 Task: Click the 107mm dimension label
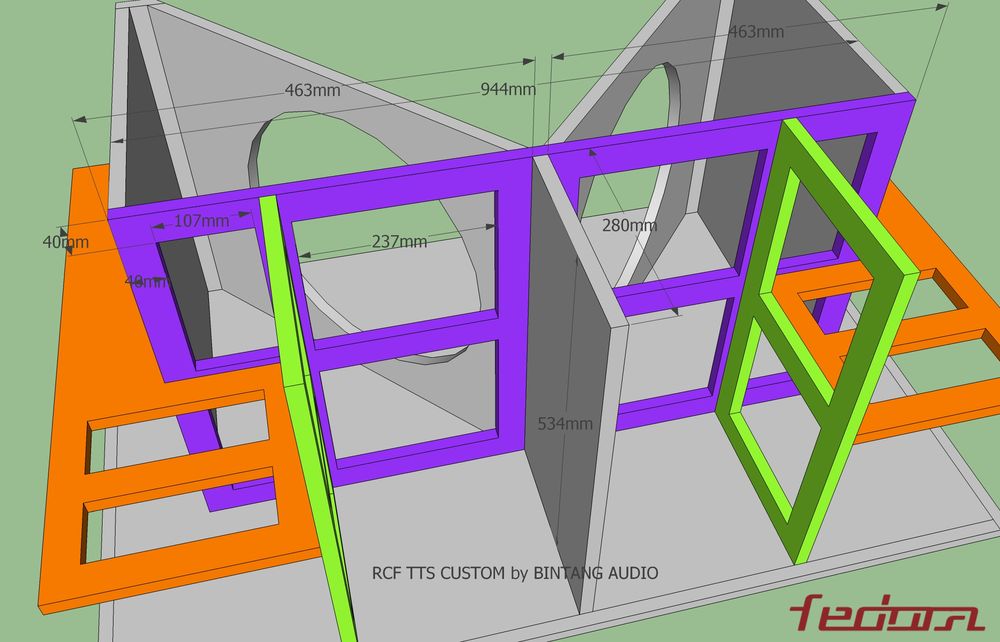click(x=201, y=220)
